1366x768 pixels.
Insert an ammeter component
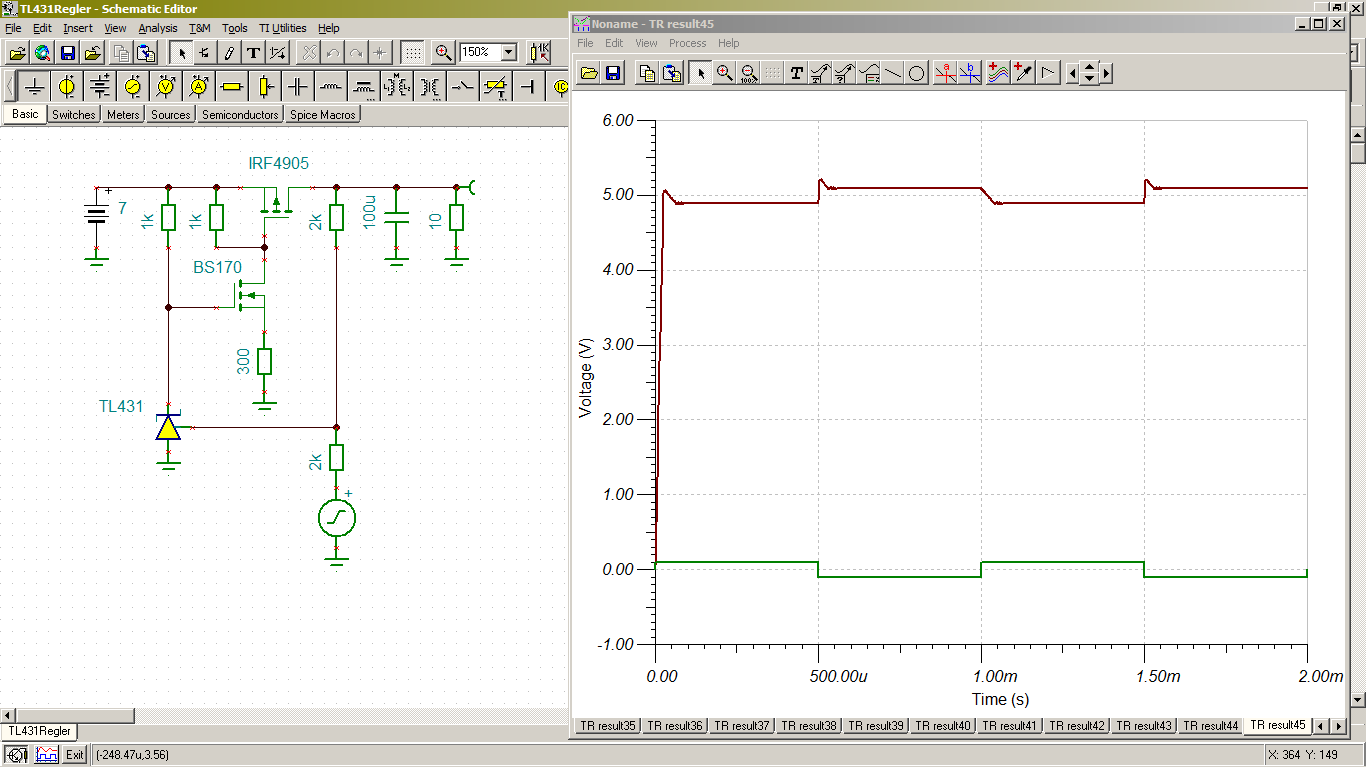tap(198, 87)
